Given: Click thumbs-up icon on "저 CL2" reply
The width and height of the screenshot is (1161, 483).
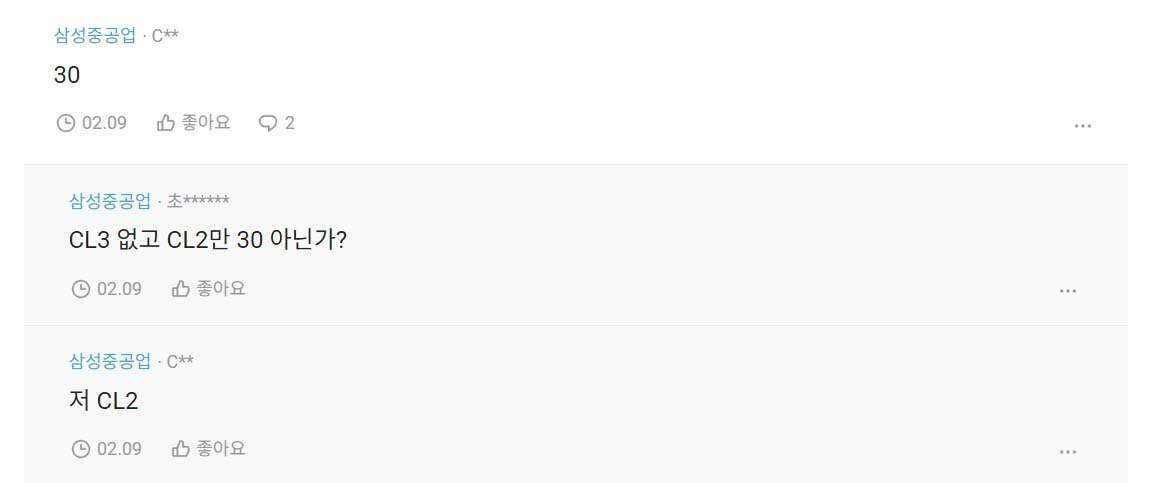Looking at the screenshot, I should [x=181, y=449].
